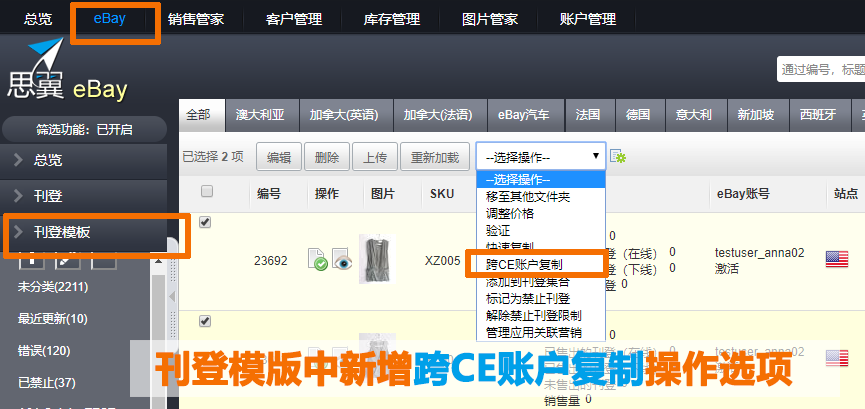Select 解除禁止刊登限制 from dropdown

pyautogui.click(x=533, y=316)
